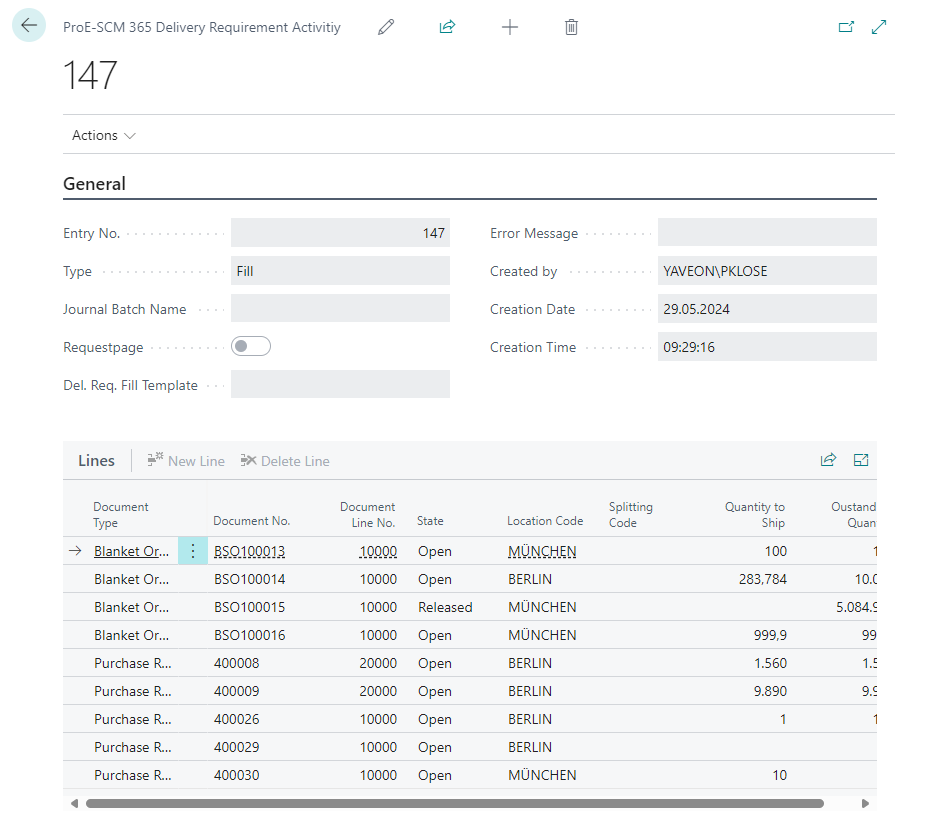This screenshot has height=821, width=952.
Task: Click the Type field showing Fill
Action: pyautogui.click(x=341, y=271)
